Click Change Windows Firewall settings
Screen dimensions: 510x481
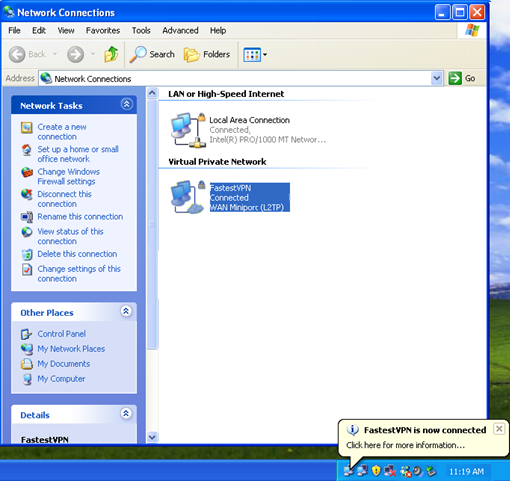click(69, 176)
